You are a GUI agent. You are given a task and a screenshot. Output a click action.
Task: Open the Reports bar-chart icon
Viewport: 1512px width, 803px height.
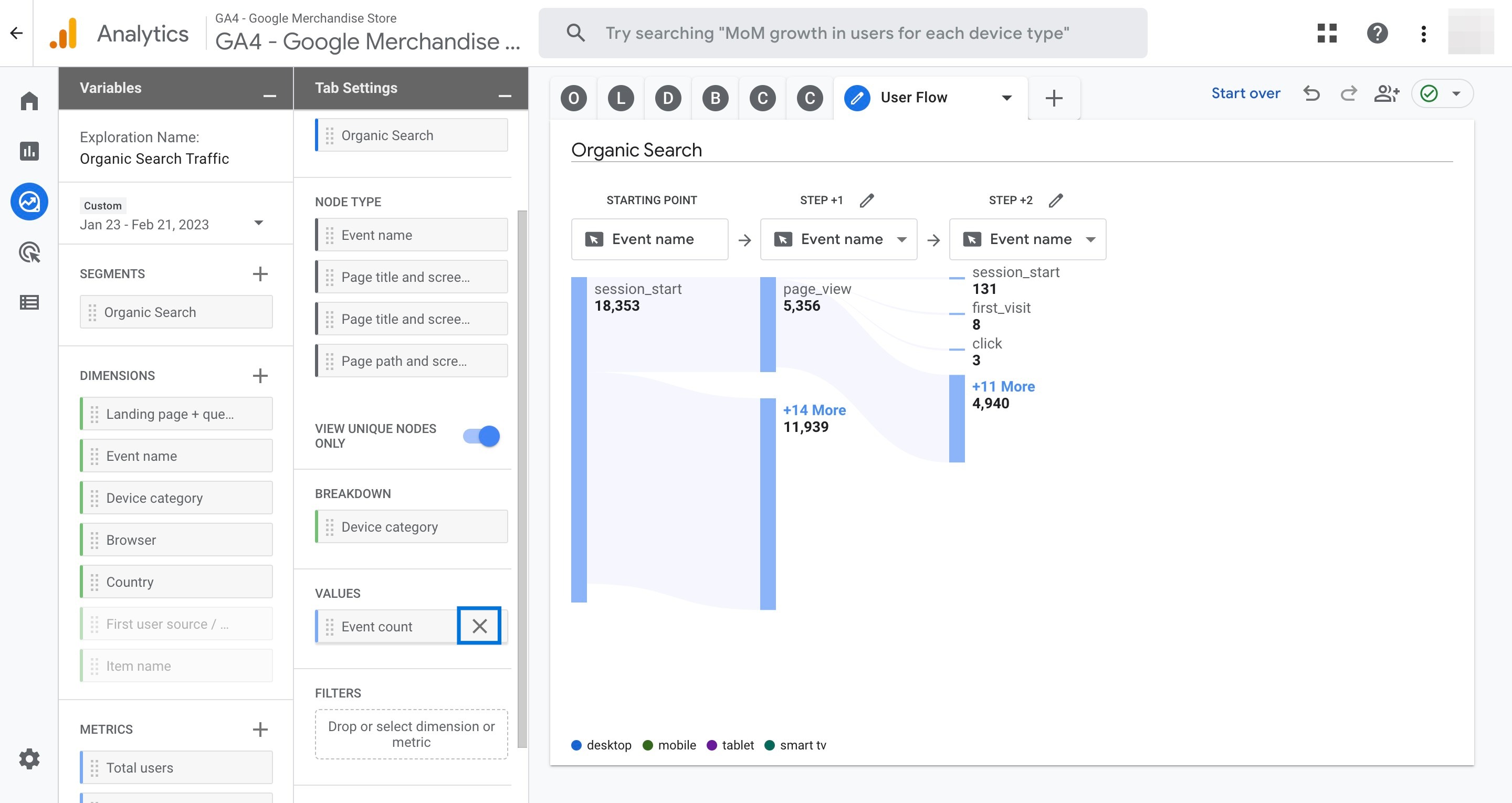click(x=29, y=151)
